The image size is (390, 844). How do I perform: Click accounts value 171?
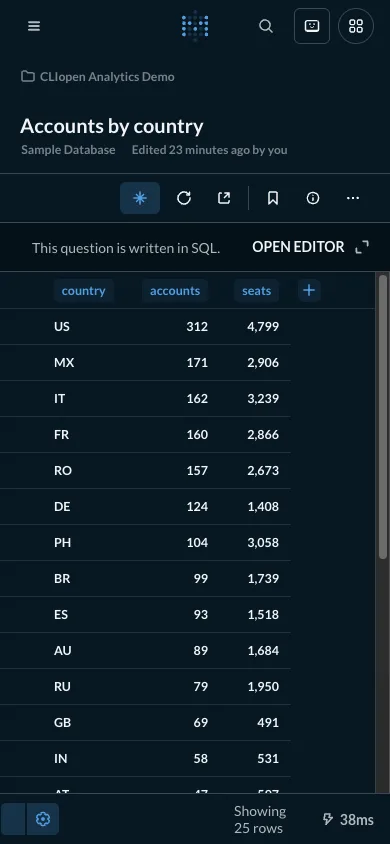197,362
